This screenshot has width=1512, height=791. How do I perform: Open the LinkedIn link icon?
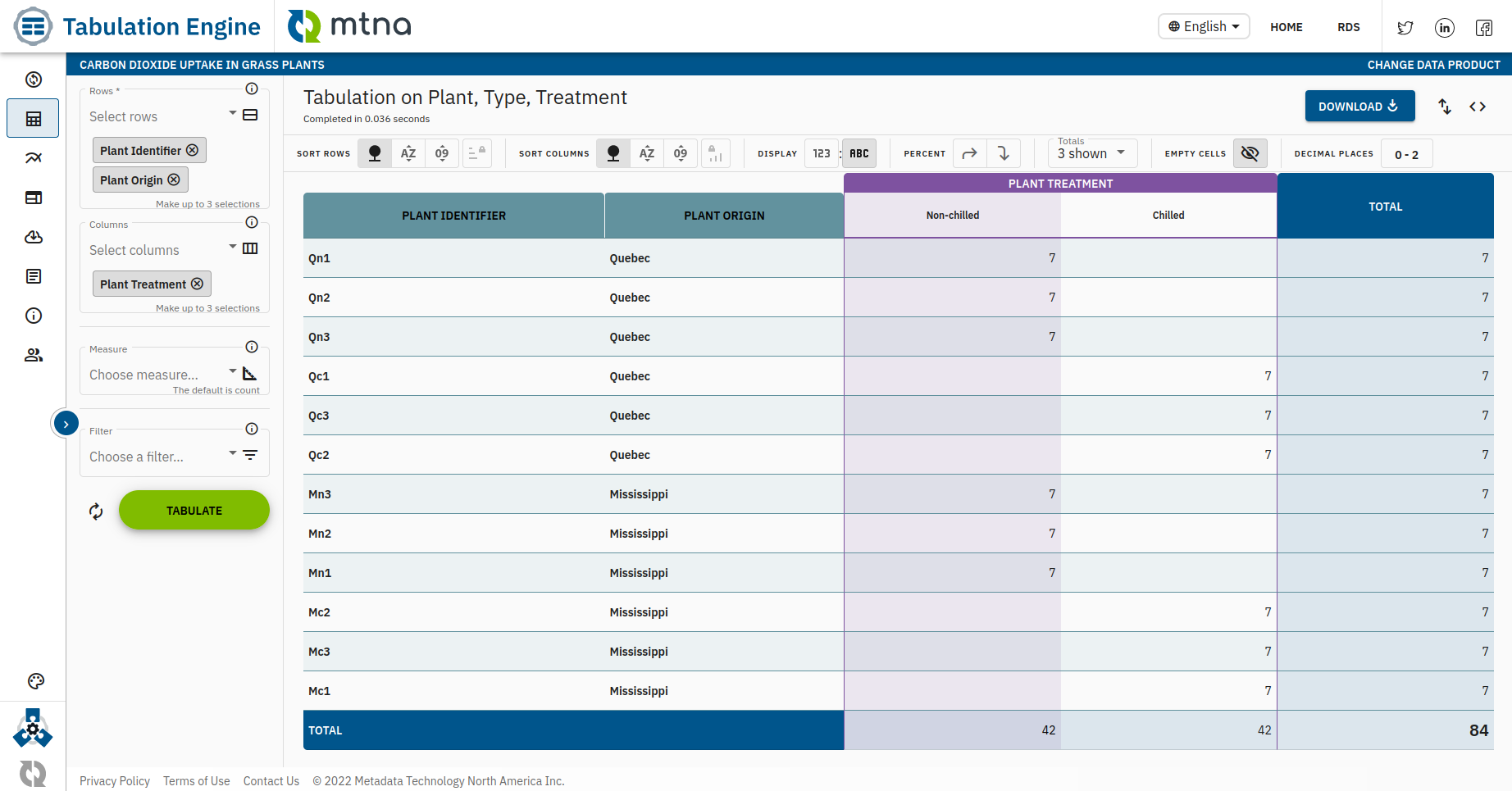(x=1445, y=28)
